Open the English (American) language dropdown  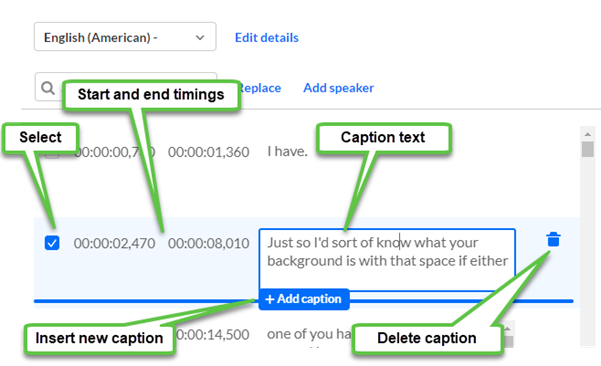click(125, 37)
